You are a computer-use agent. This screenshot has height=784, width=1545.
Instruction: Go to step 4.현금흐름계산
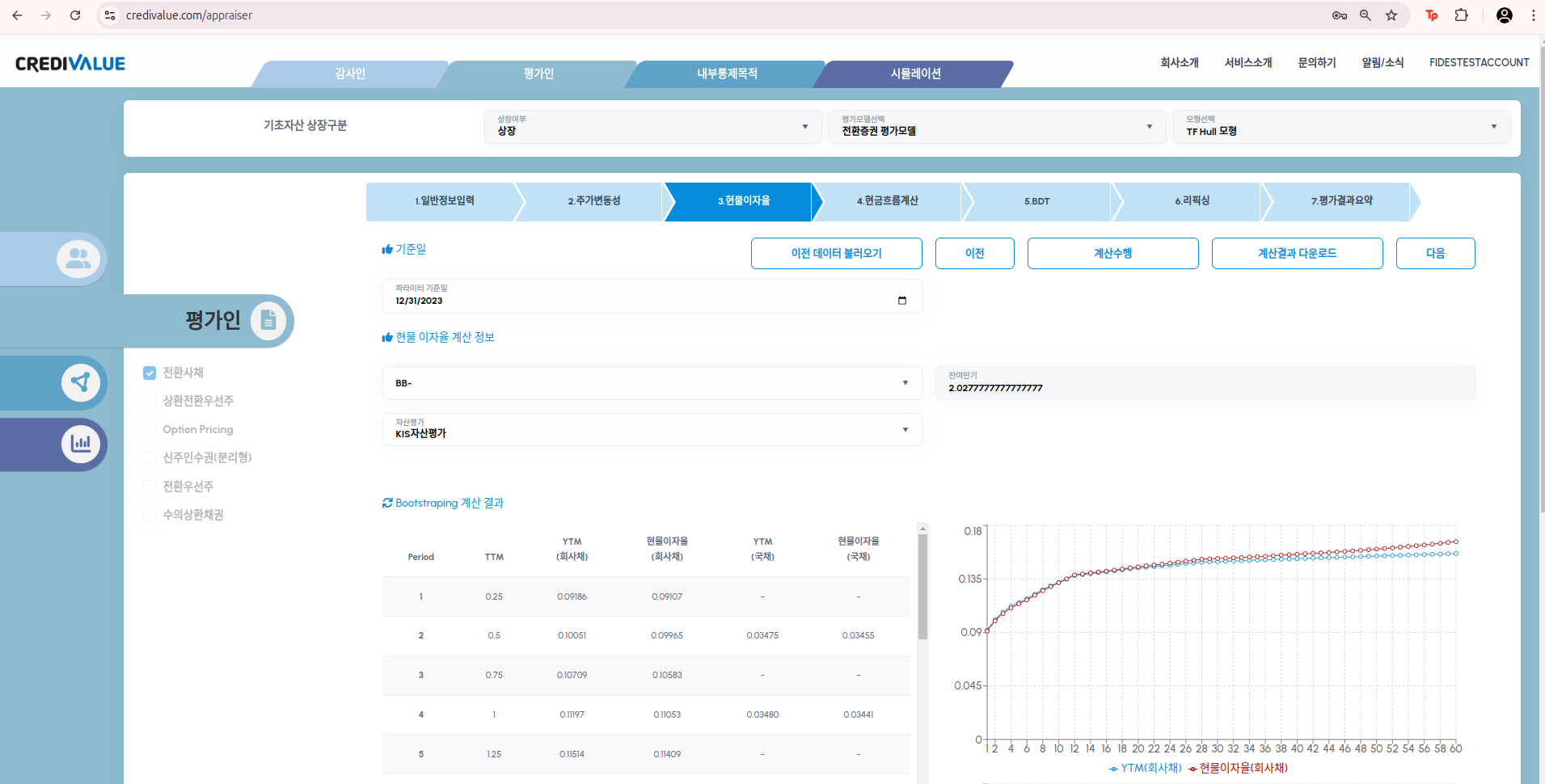point(887,201)
